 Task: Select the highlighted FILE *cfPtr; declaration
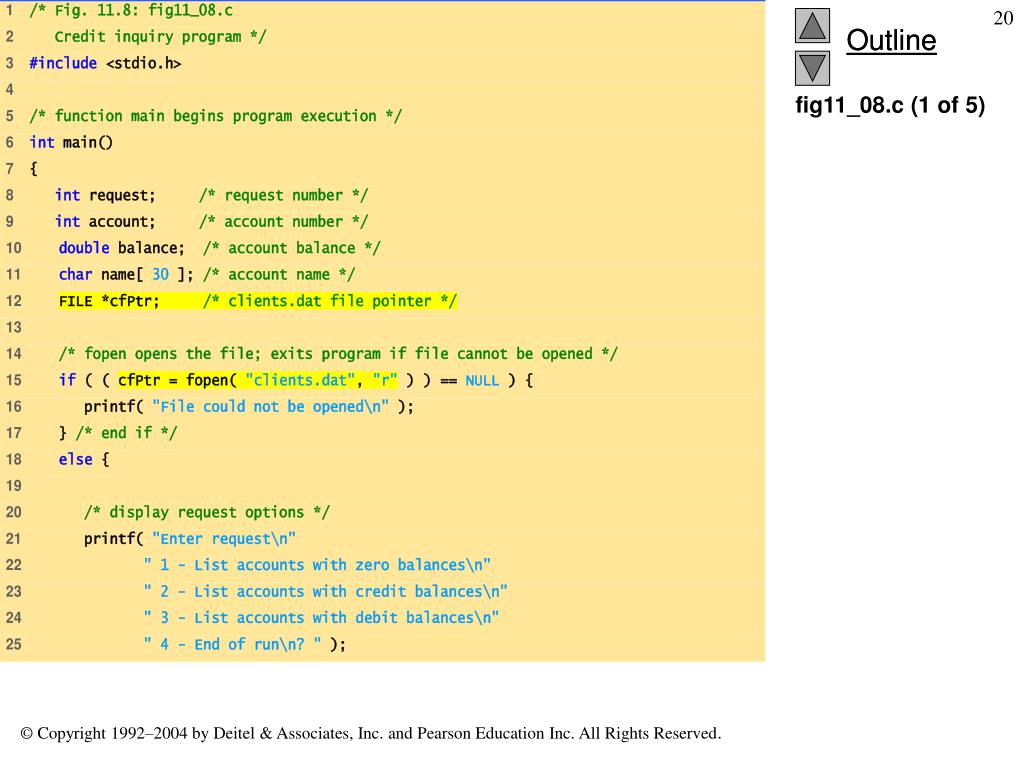109,301
